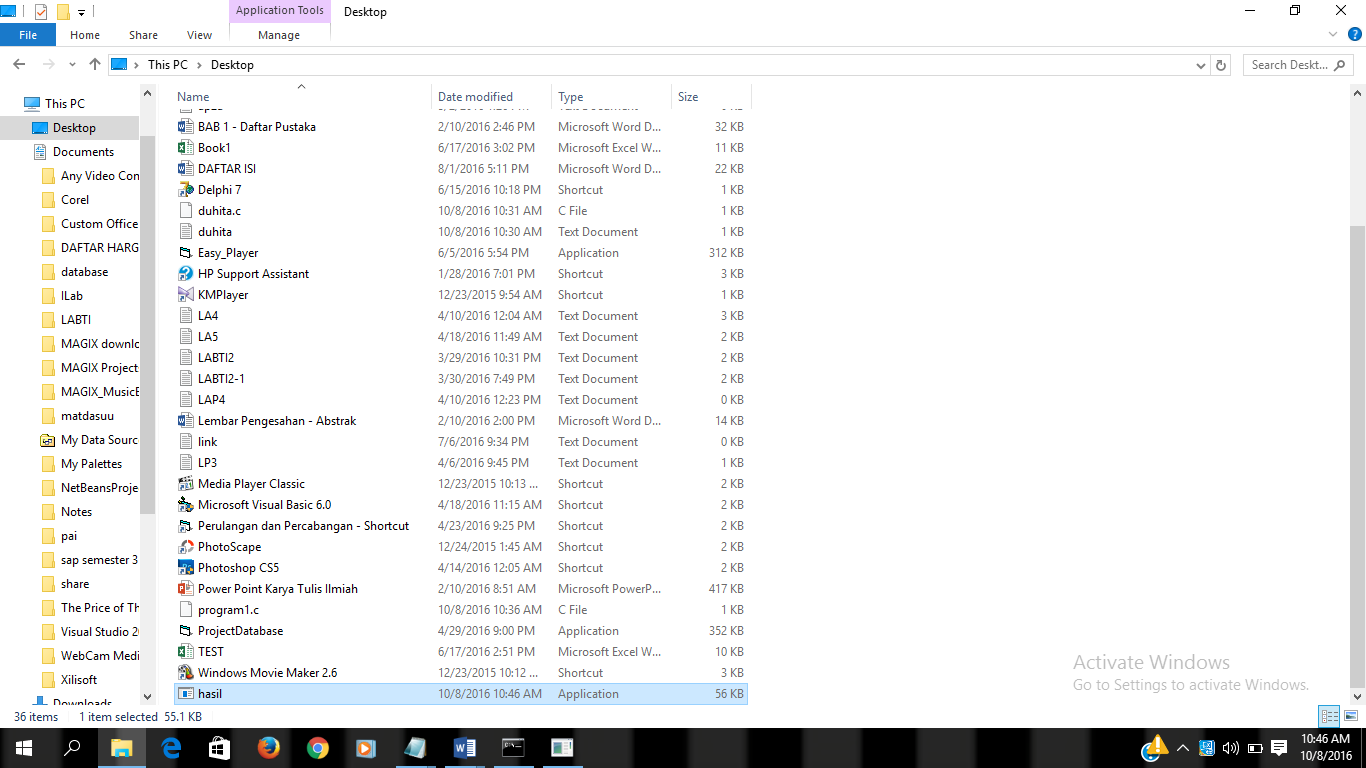Click the Windows Store taskbar icon

pyautogui.click(x=219, y=747)
